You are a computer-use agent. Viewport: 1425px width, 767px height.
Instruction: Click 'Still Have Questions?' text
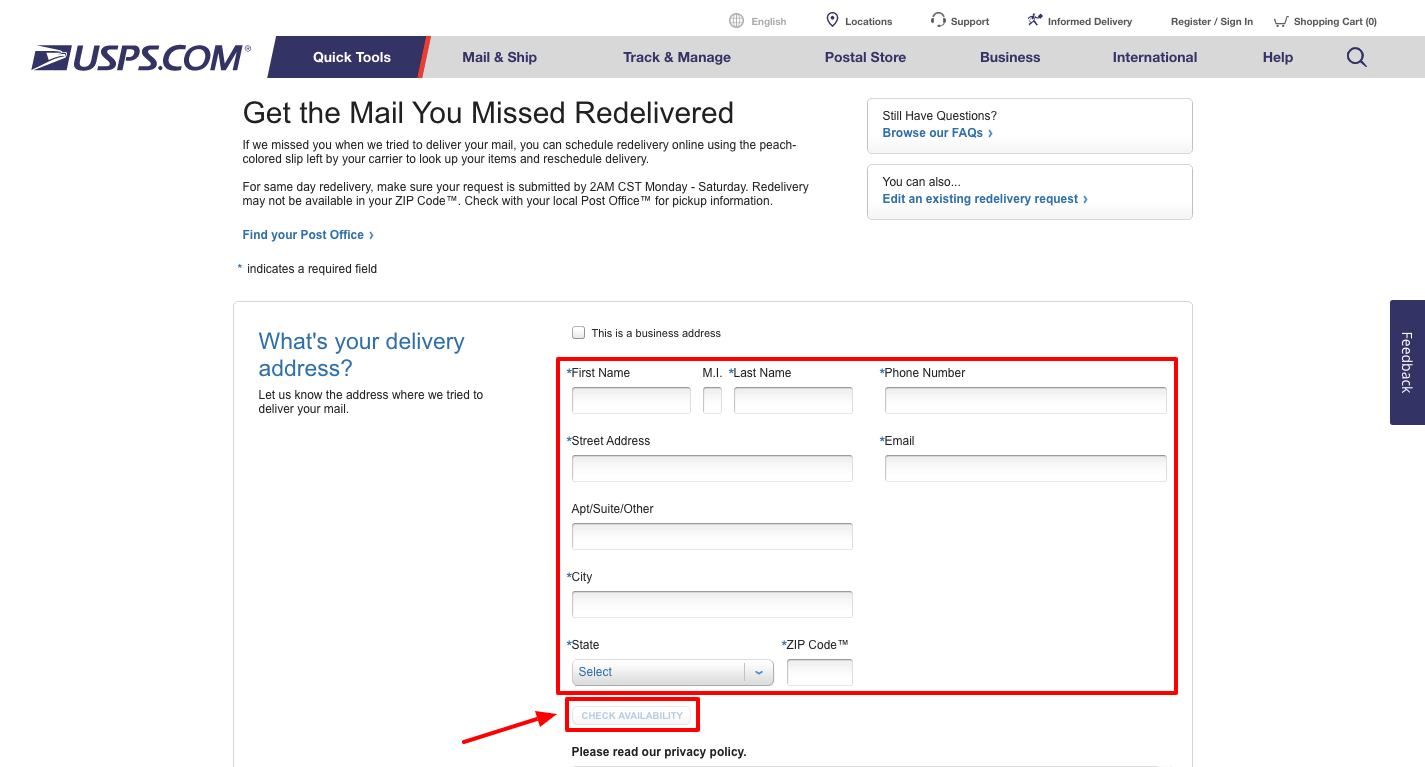pyautogui.click(x=939, y=116)
